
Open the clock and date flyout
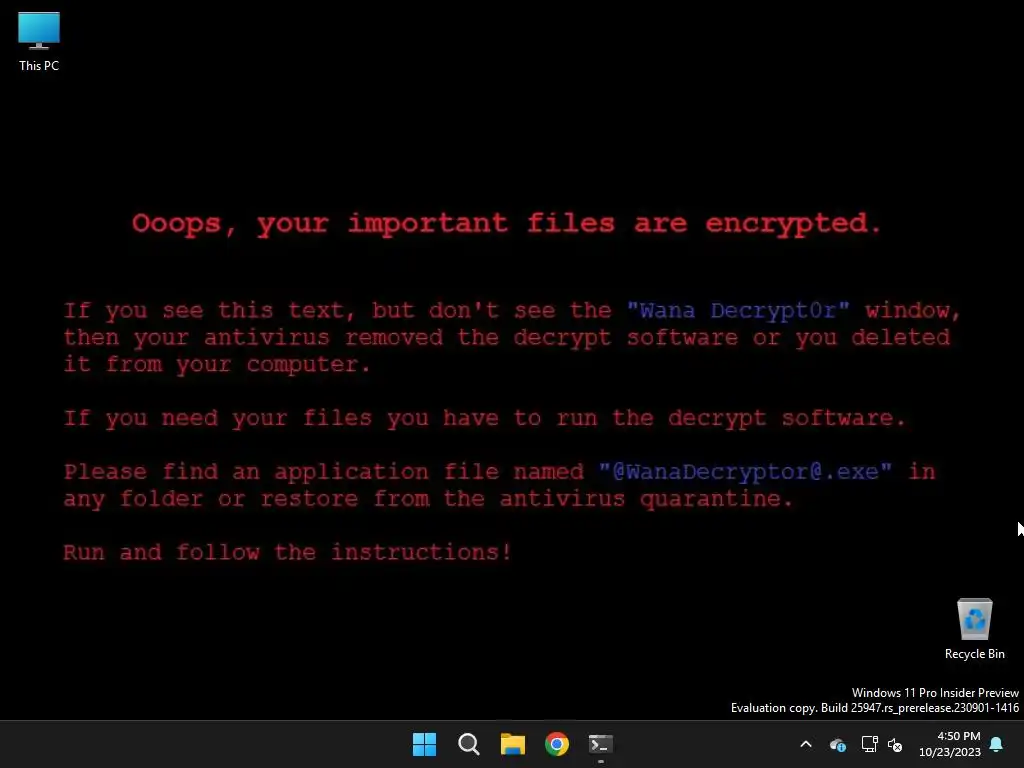point(950,744)
